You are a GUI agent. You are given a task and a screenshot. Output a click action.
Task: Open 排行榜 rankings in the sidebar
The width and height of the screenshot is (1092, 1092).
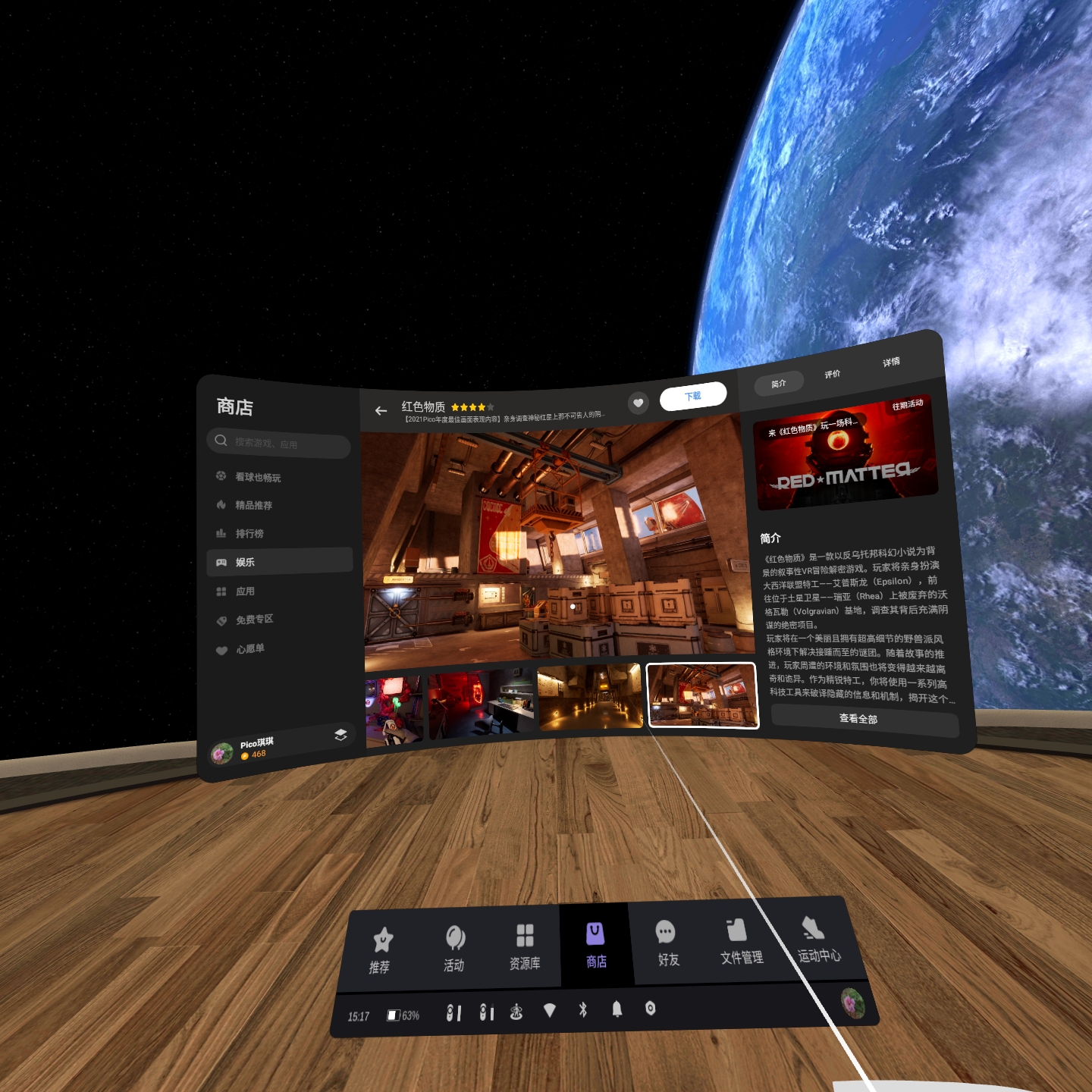tap(280, 534)
